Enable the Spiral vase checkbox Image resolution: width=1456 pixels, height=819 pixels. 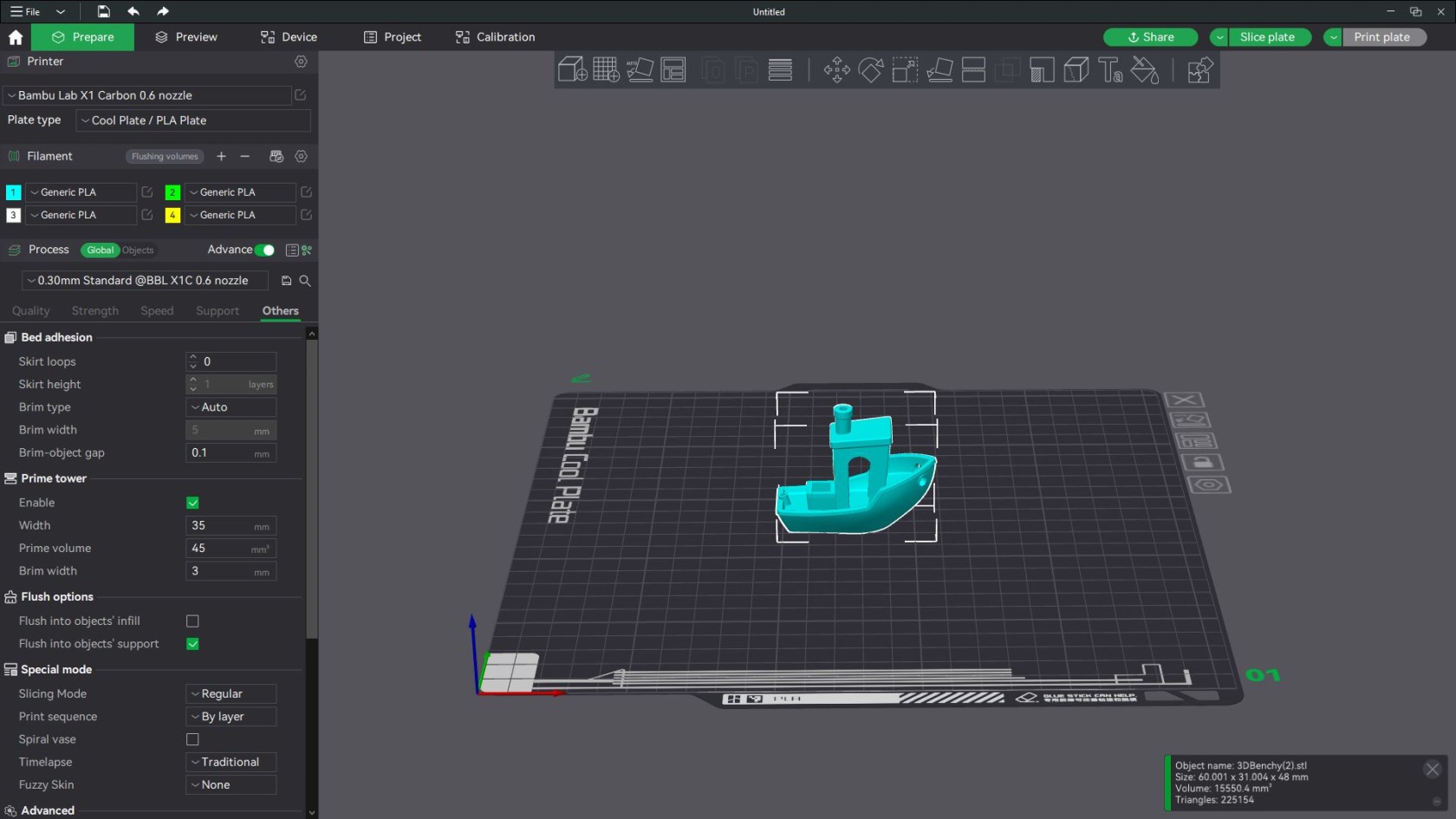click(x=192, y=739)
